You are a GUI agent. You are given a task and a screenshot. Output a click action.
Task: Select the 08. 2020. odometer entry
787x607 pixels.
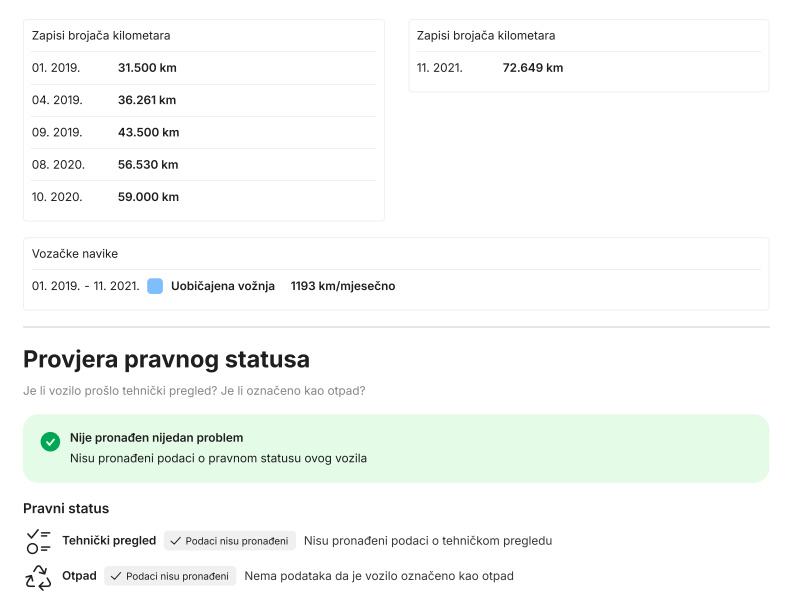[x=58, y=164]
